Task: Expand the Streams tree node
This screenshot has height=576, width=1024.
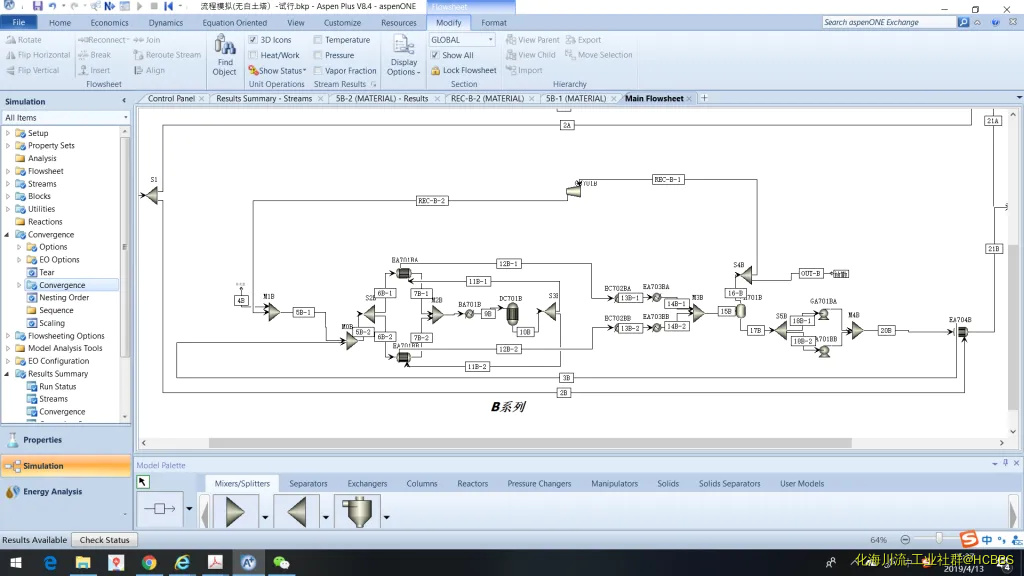Action: [x=8, y=184]
